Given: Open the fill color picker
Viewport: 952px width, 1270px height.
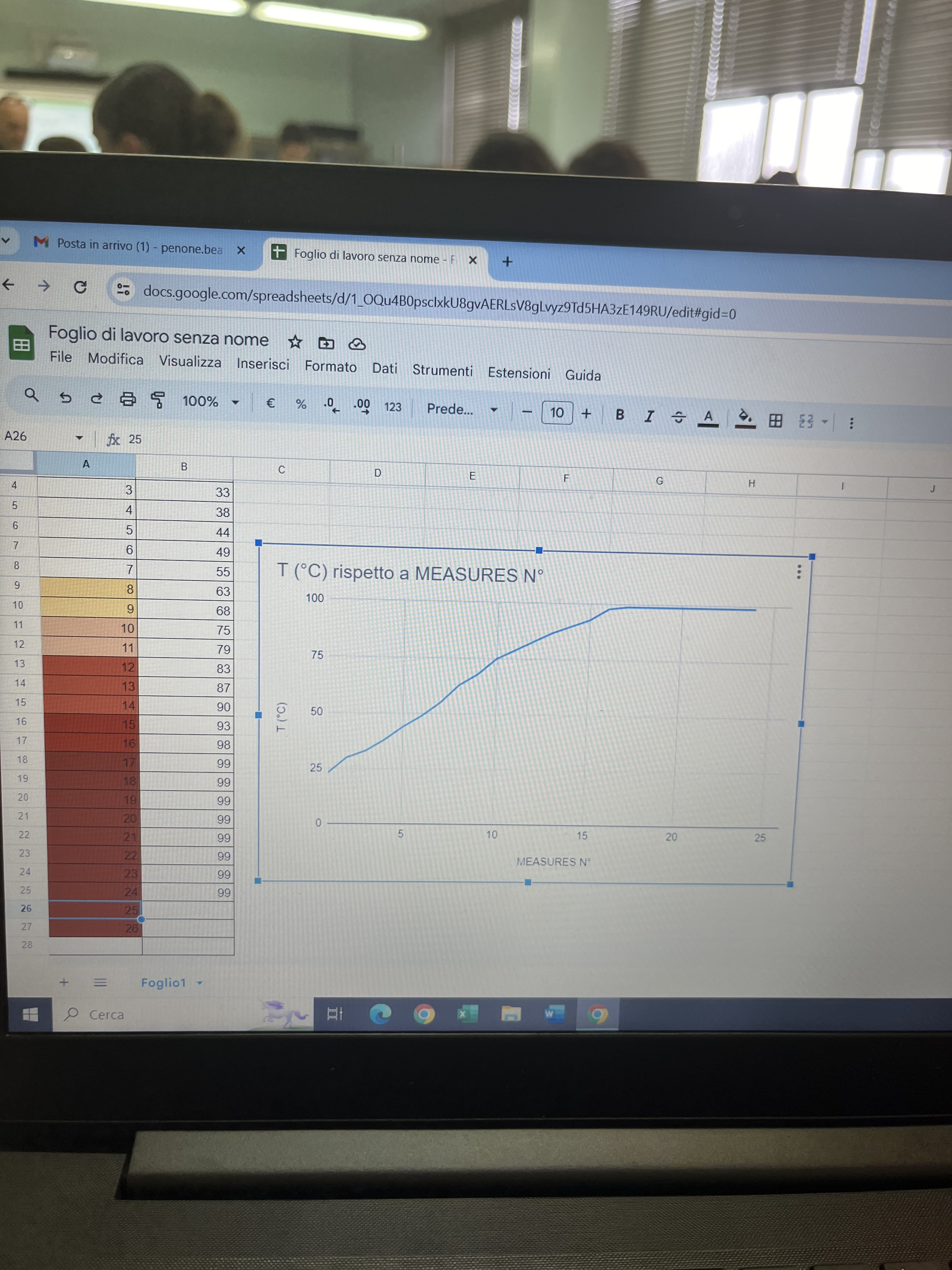Looking at the screenshot, I should (745, 419).
